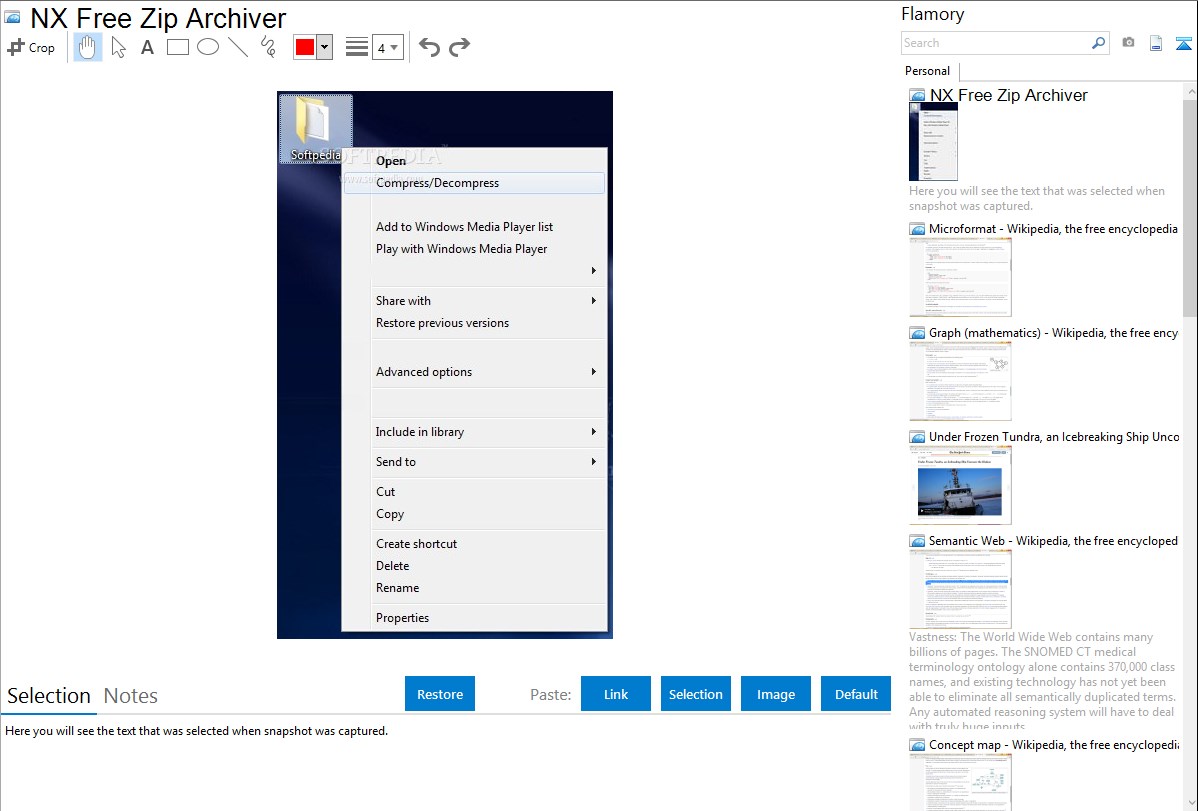Choose the straight line tool
Screen dimensions: 1198x811
(x=238, y=47)
